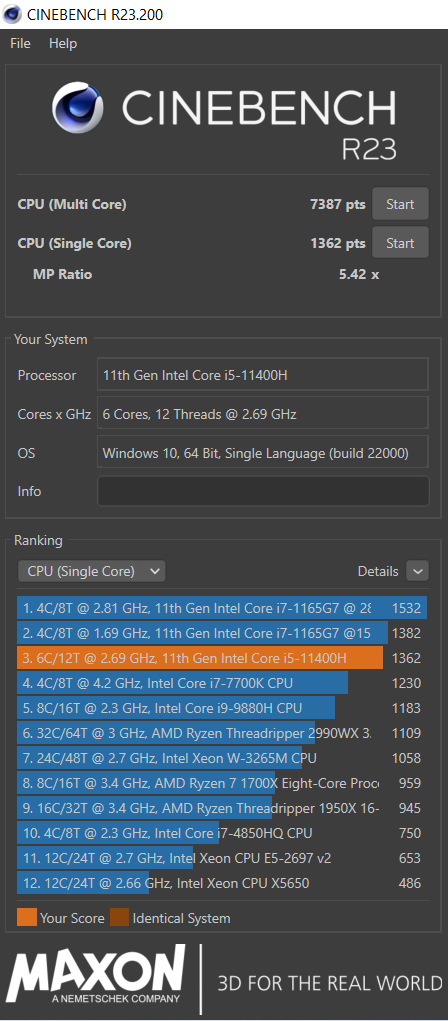Click the orange Your Score legend swatch

point(27,918)
